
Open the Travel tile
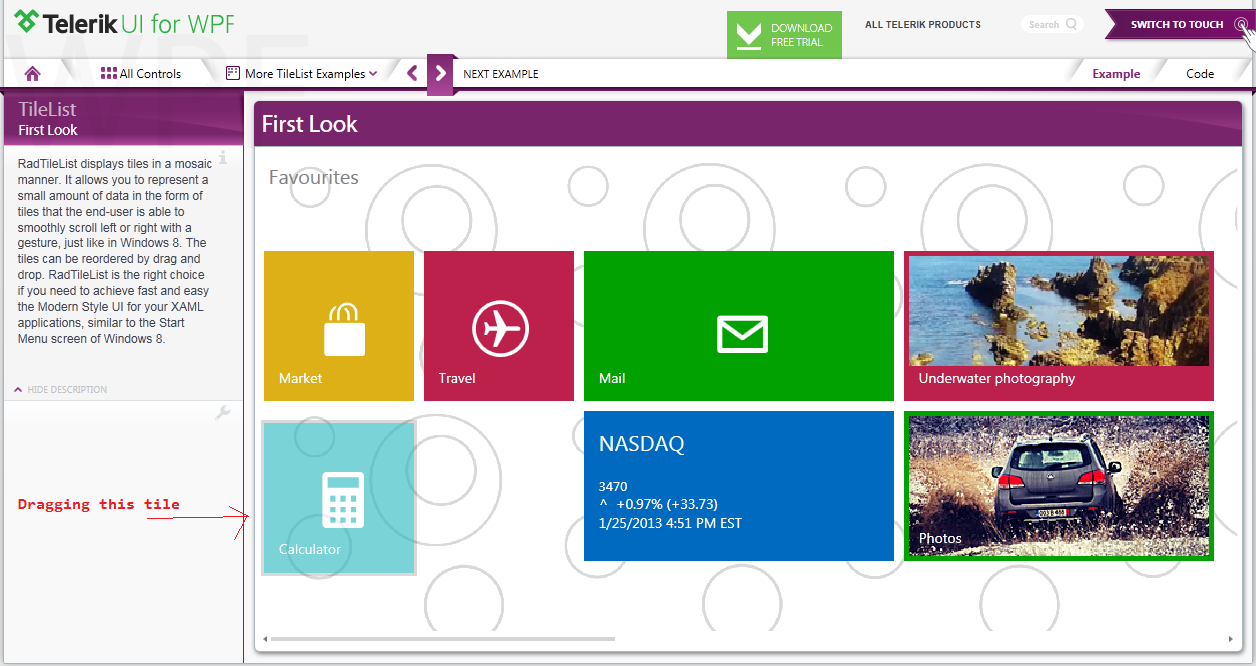click(x=499, y=326)
